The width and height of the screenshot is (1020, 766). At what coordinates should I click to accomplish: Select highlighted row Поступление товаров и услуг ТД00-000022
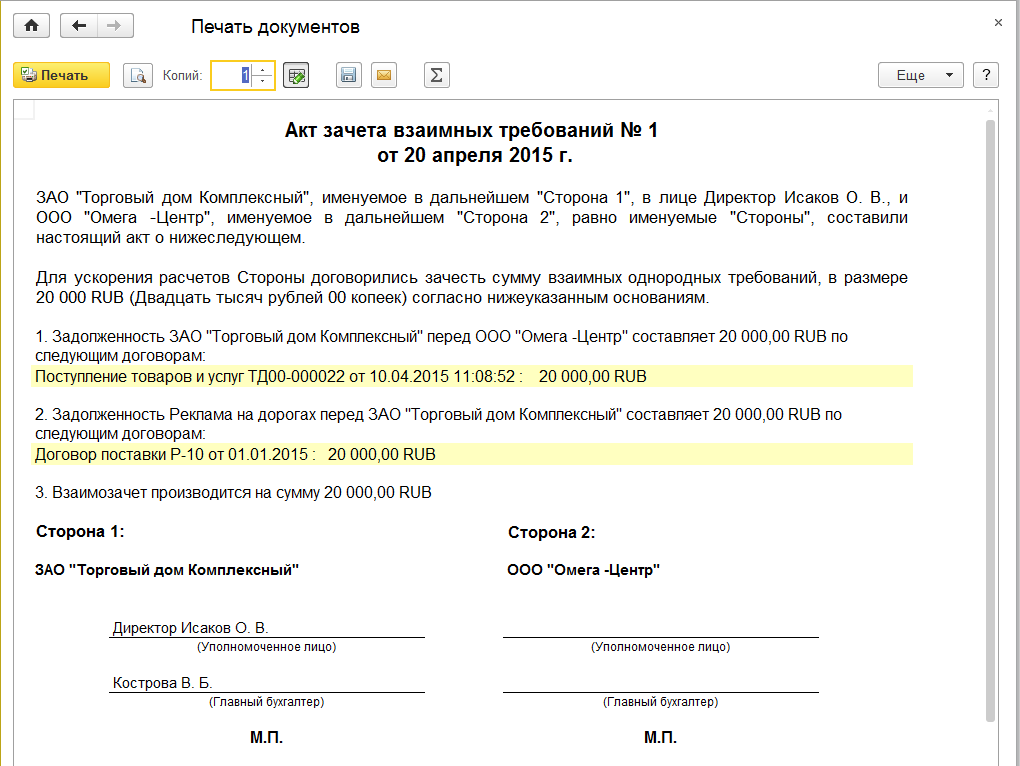[472, 376]
